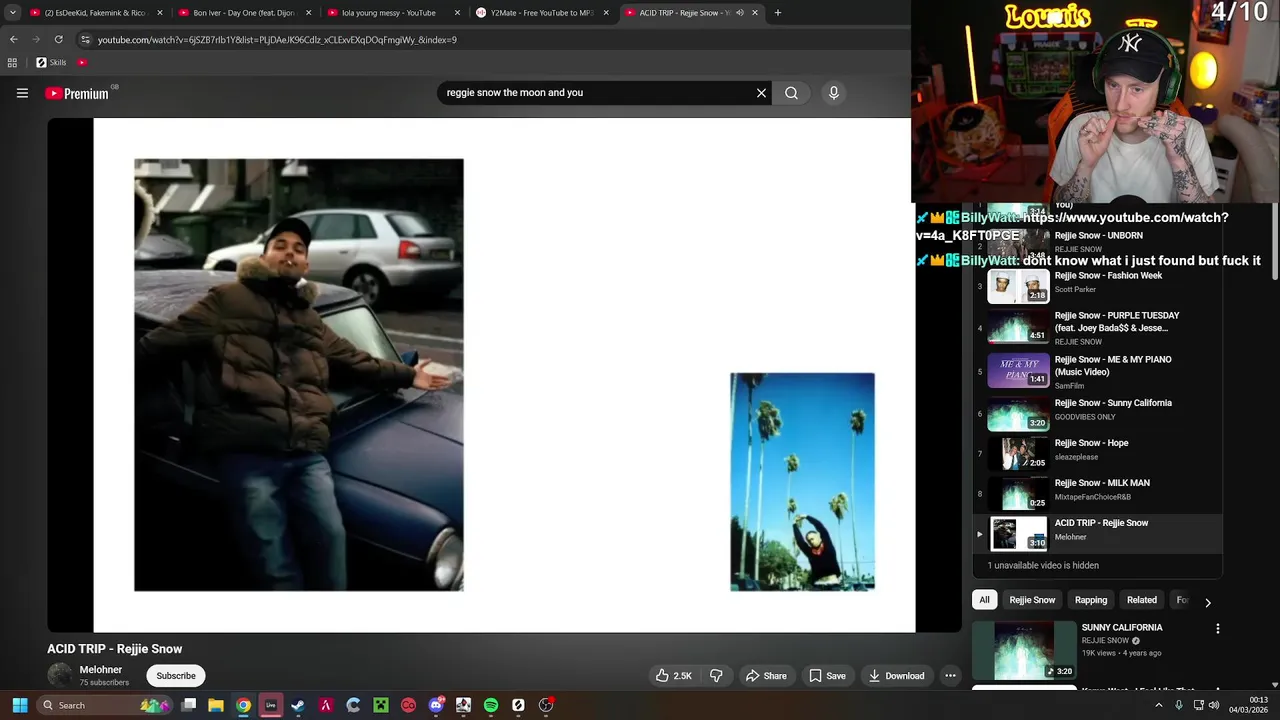Open Google Chrome from the taskbar
The height and width of the screenshot is (720, 1280).
[243, 705]
